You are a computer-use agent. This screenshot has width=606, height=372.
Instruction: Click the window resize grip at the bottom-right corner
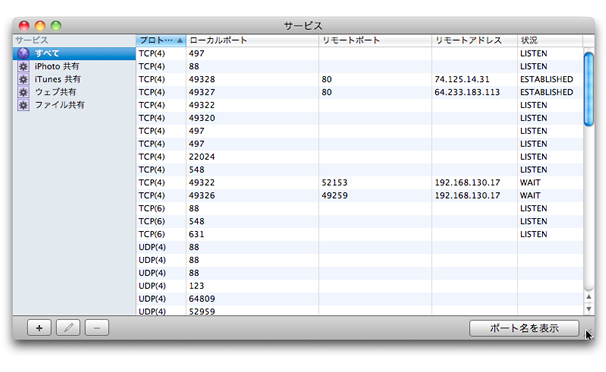(589, 334)
